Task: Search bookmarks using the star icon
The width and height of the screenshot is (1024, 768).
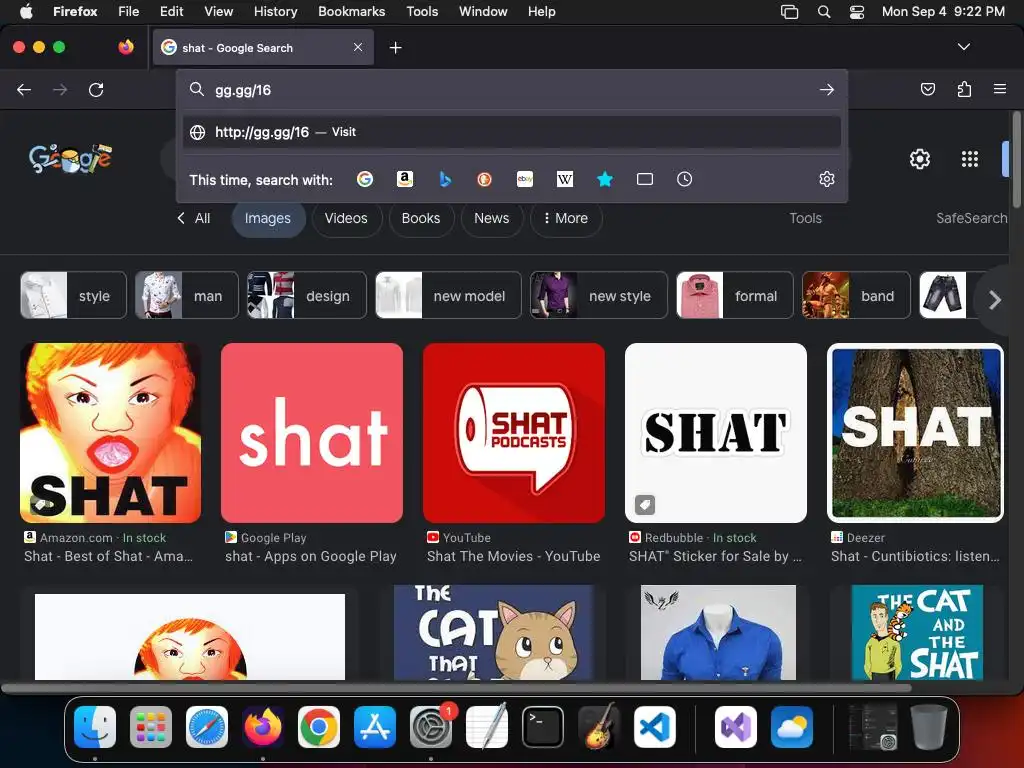Action: [605, 179]
